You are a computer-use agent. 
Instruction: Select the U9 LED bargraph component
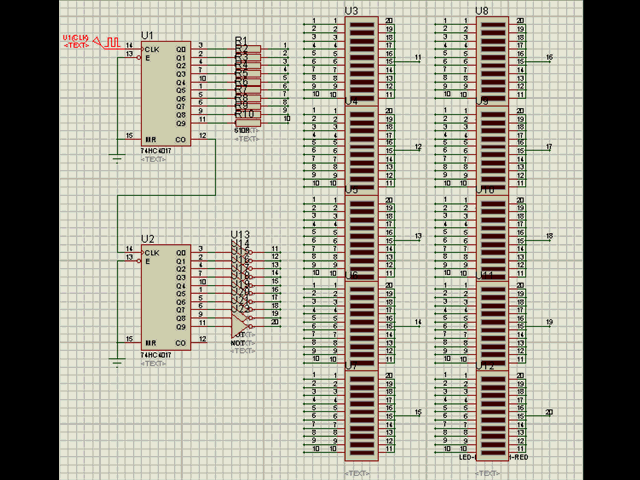tap(493, 149)
